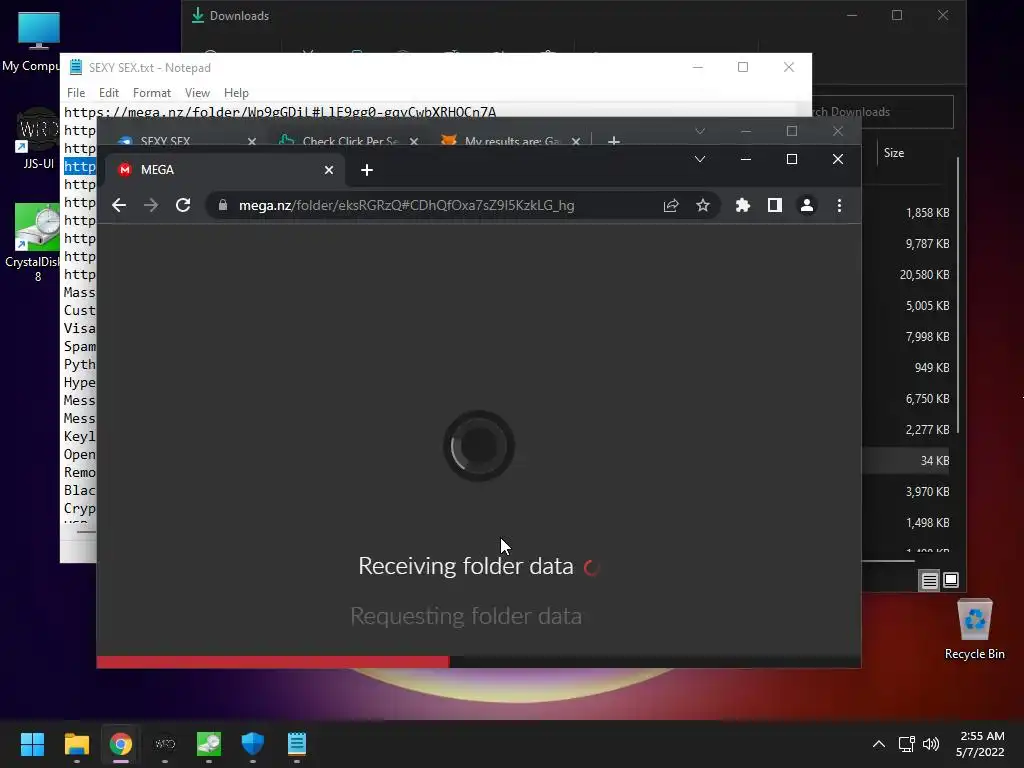Add new tab in background Chrome window
The height and width of the screenshot is (768, 1024).
tap(614, 140)
